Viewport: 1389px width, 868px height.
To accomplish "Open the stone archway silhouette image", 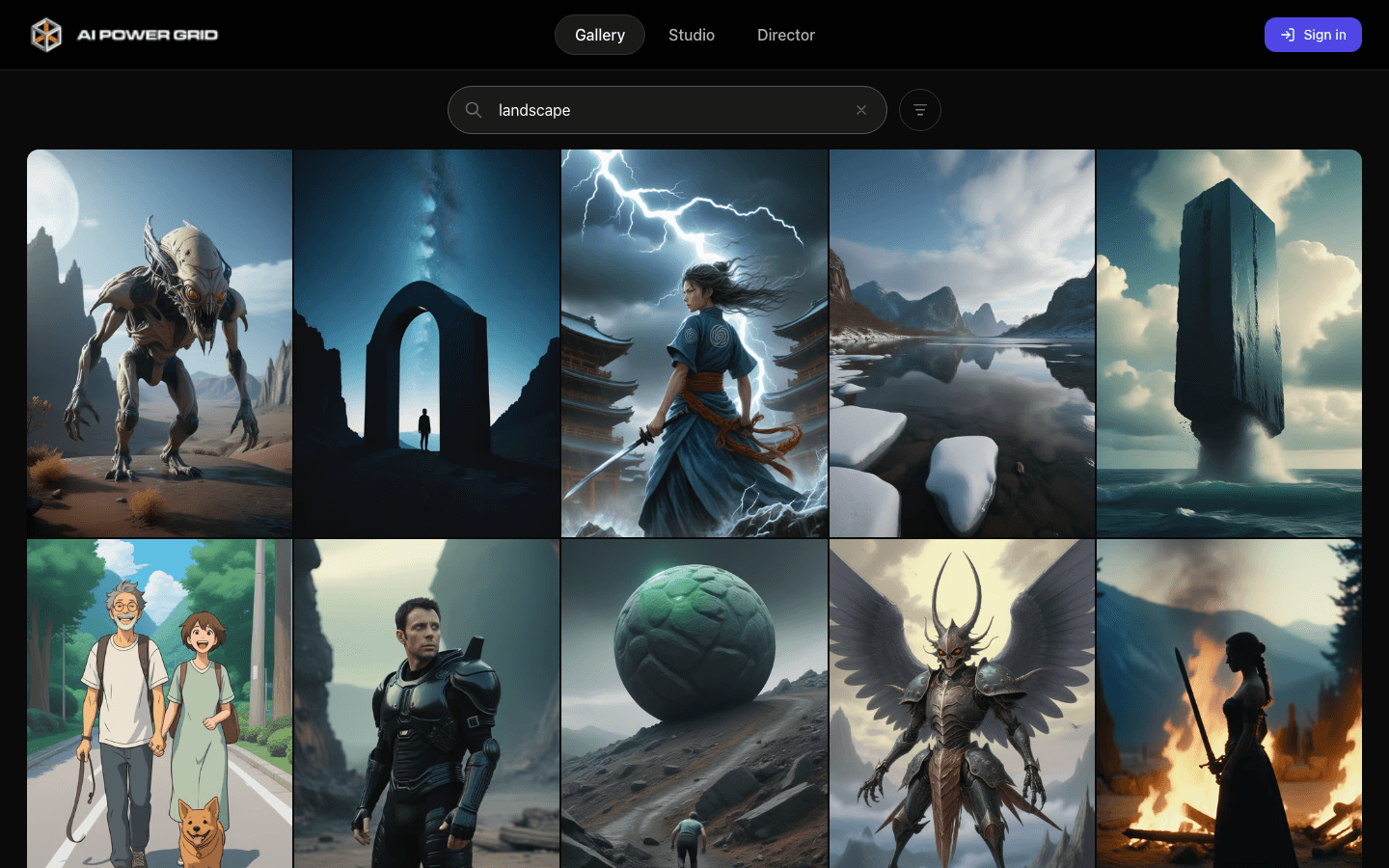I will point(427,343).
